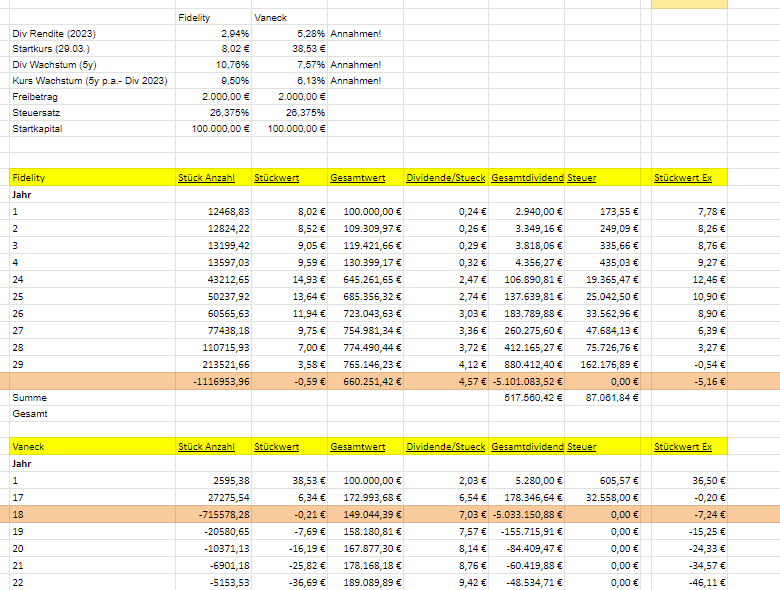Select Gesamtdividende header in Vaneck table
The image size is (780, 590).
[527, 446]
